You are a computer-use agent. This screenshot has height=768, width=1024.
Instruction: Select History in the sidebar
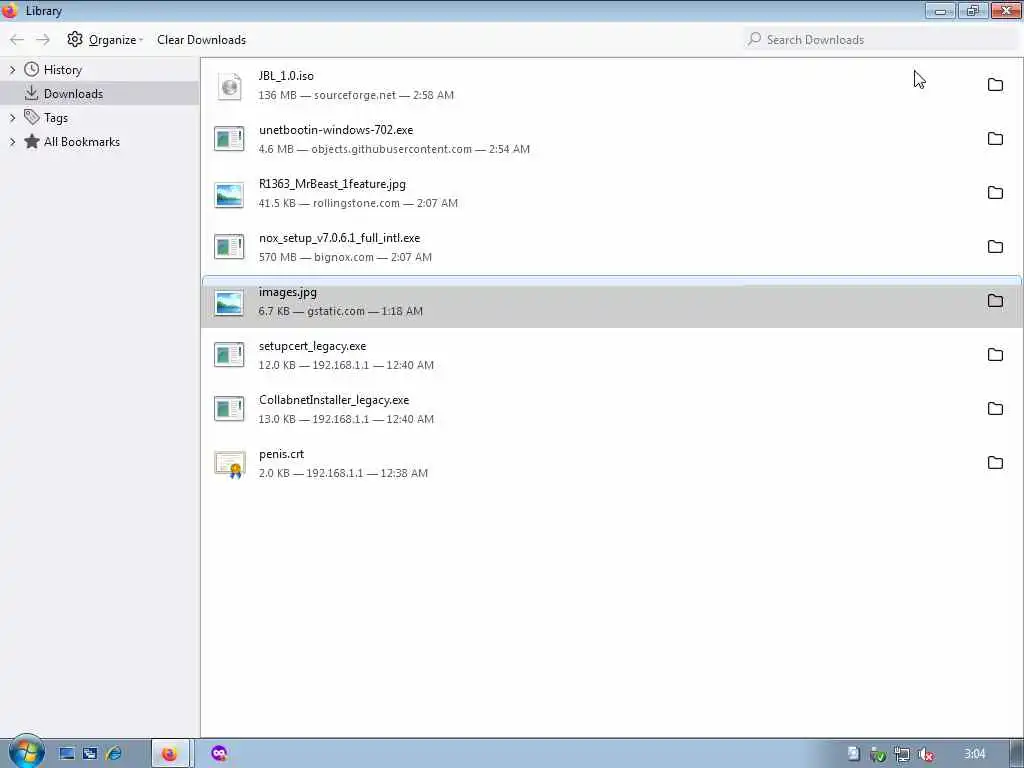pos(63,70)
